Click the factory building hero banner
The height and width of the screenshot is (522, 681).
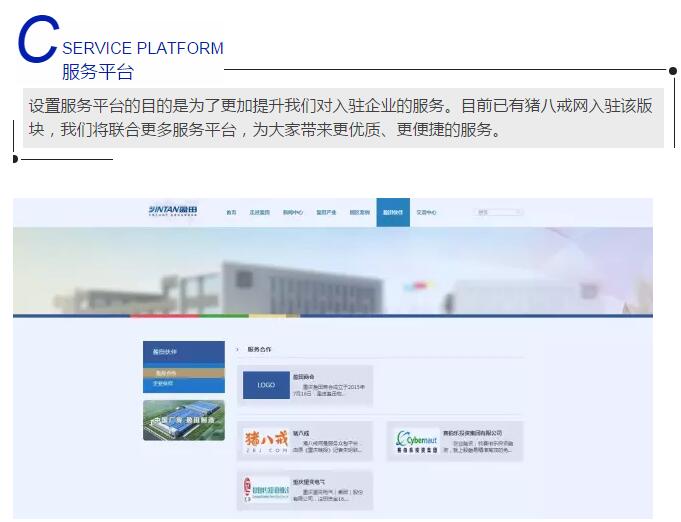(x=332, y=270)
